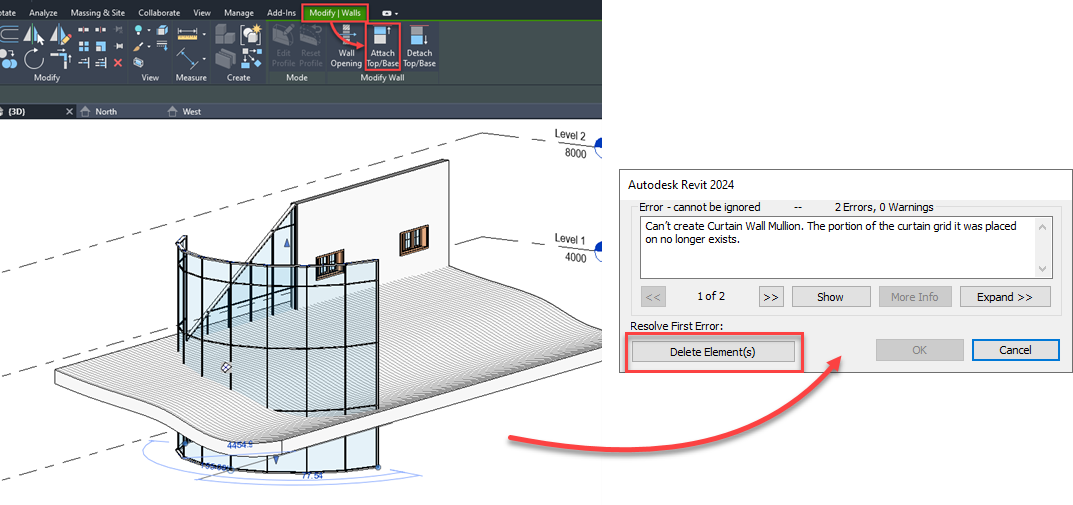The image size is (1073, 505).
Task: Click the Edit Profile tool
Action: click(x=283, y=46)
